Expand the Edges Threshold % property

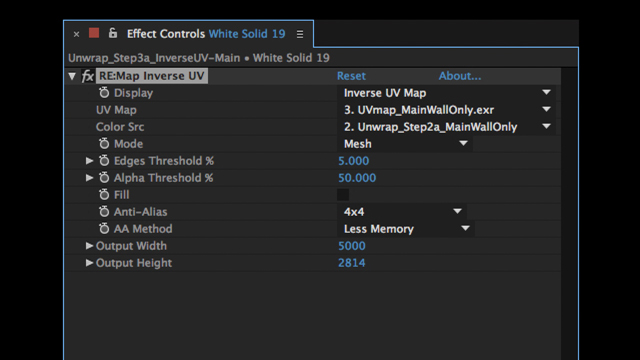coord(89,161)
